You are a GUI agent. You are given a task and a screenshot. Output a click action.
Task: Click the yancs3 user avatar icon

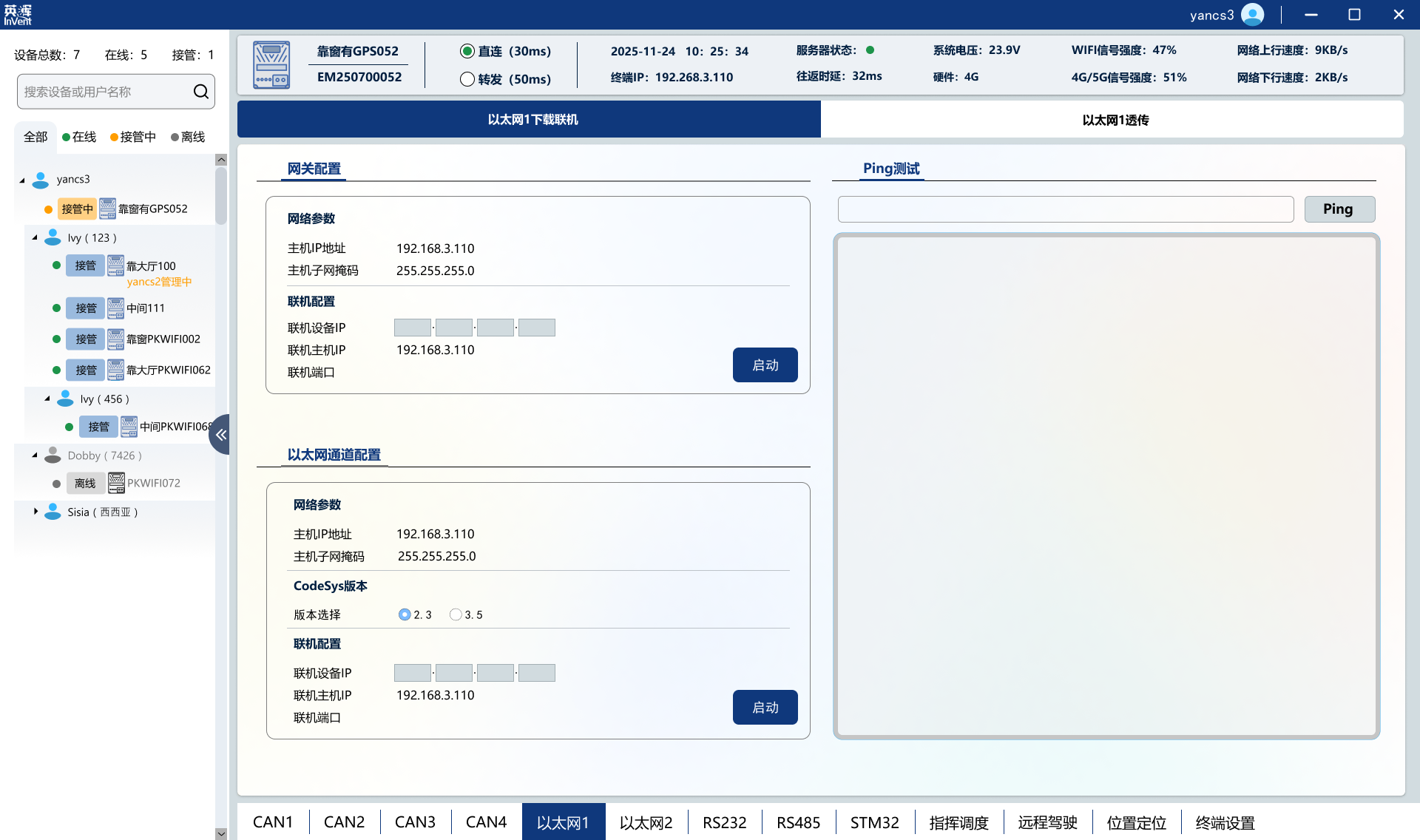[x=1253, y=15]
